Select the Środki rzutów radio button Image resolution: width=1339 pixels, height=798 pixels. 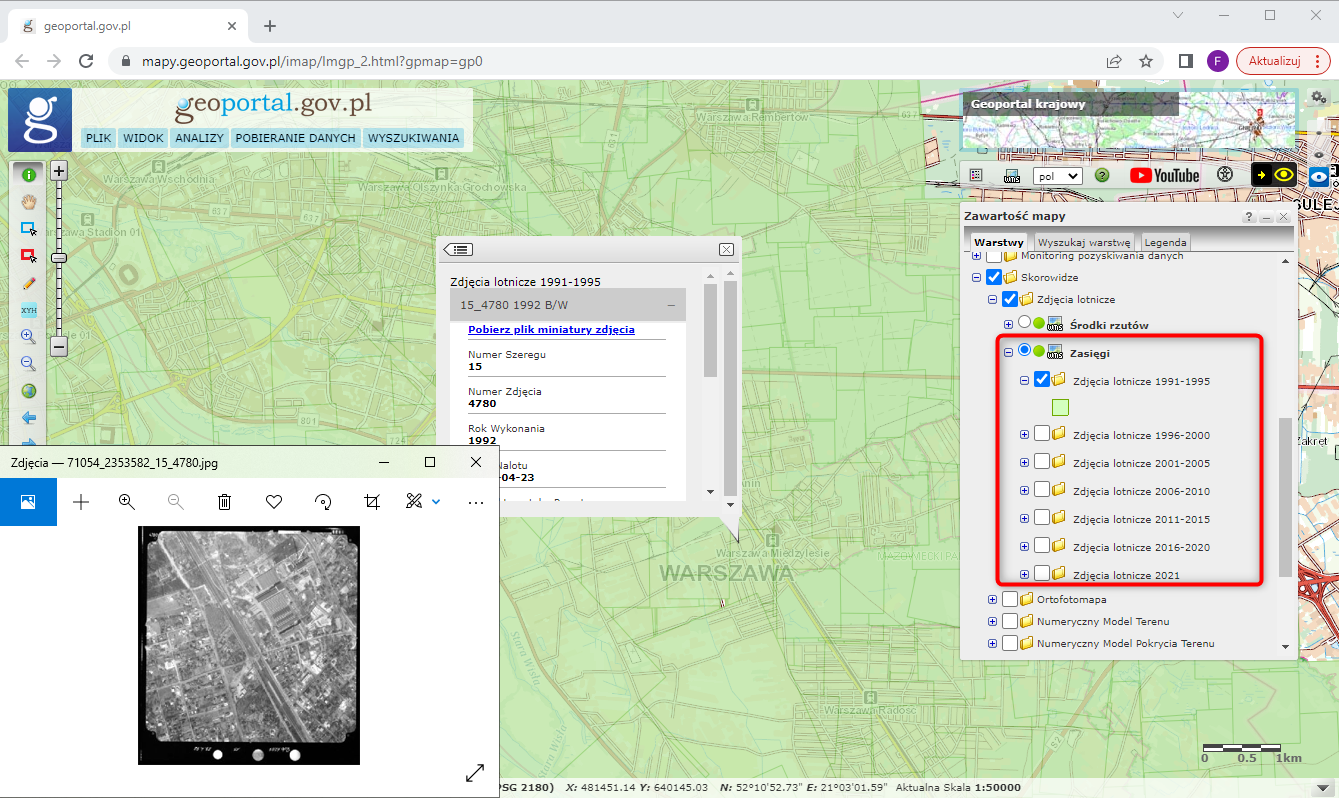tap(1024, 323)
